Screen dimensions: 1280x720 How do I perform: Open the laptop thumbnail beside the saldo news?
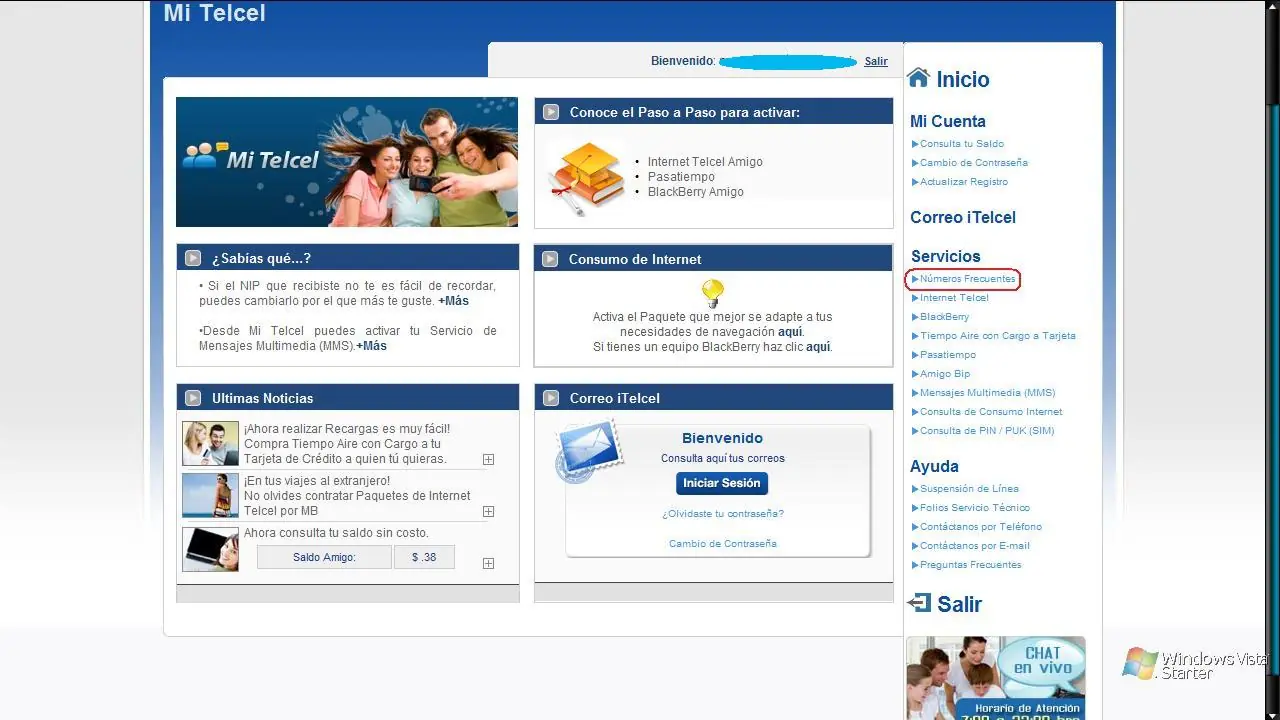pyautogui.click(x=210, y=549)
